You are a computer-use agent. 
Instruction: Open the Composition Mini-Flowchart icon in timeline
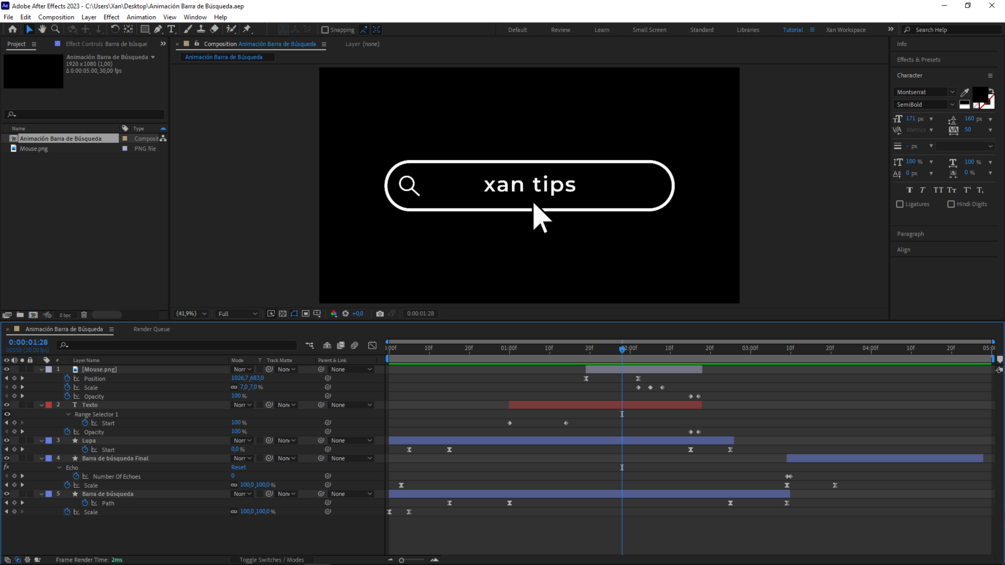tap(310, 345)
